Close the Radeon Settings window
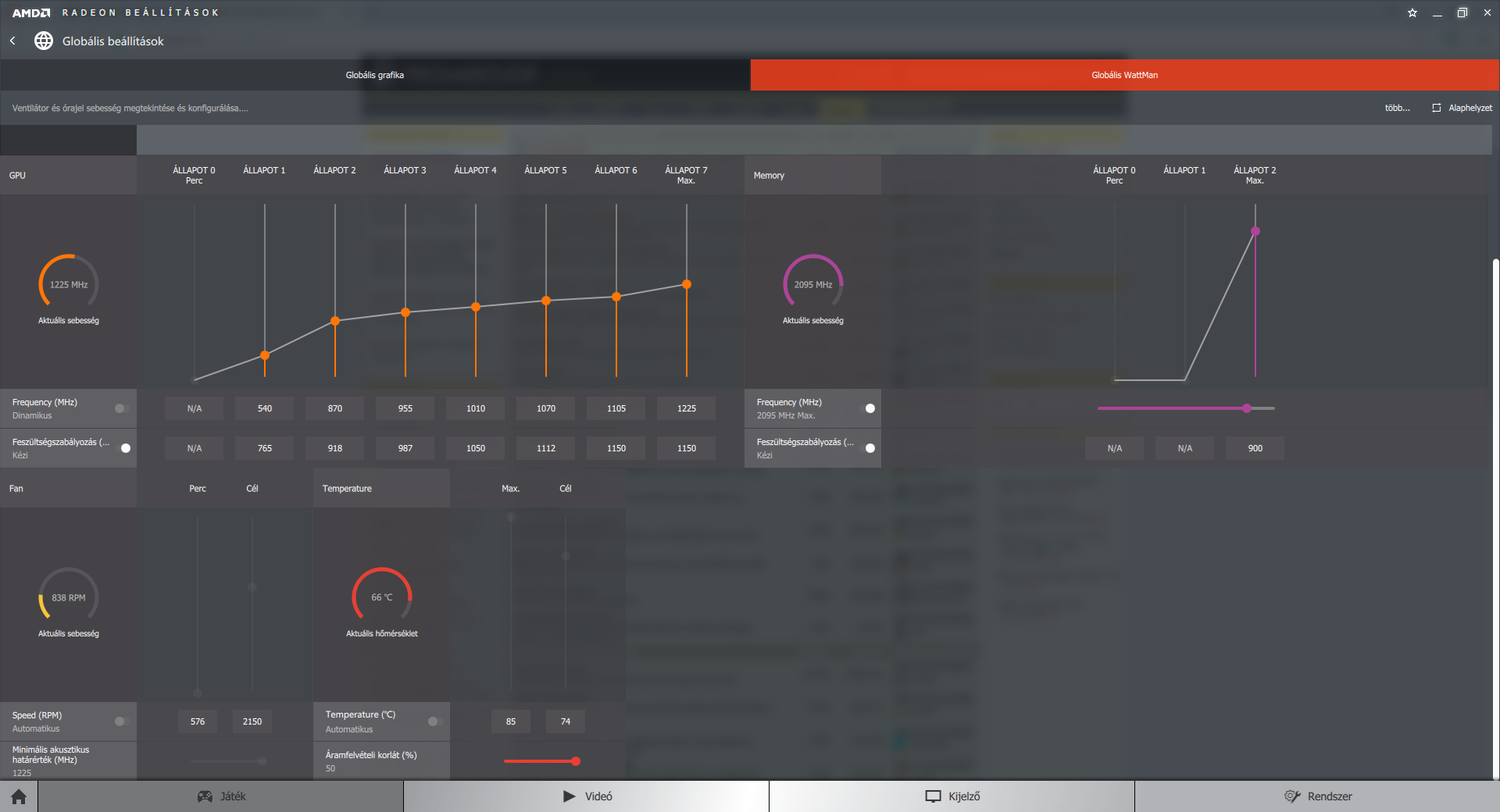 1487,12
